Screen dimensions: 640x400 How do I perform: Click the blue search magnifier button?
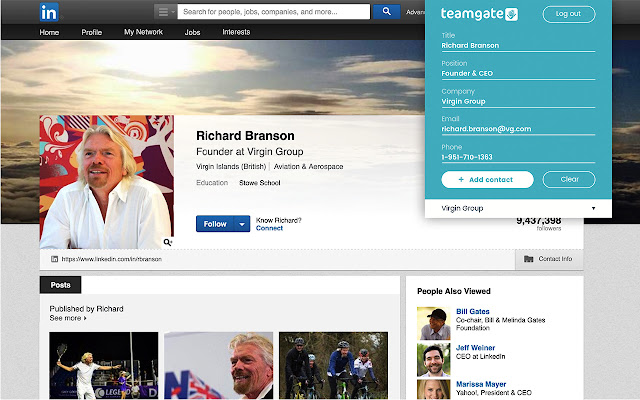[387, 11]
